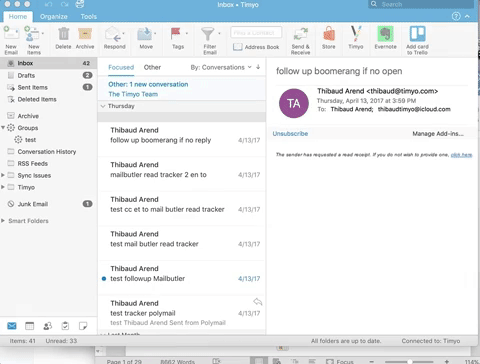Open the People contacts view
The image size is (480, 364).
(x=48, y=326)
